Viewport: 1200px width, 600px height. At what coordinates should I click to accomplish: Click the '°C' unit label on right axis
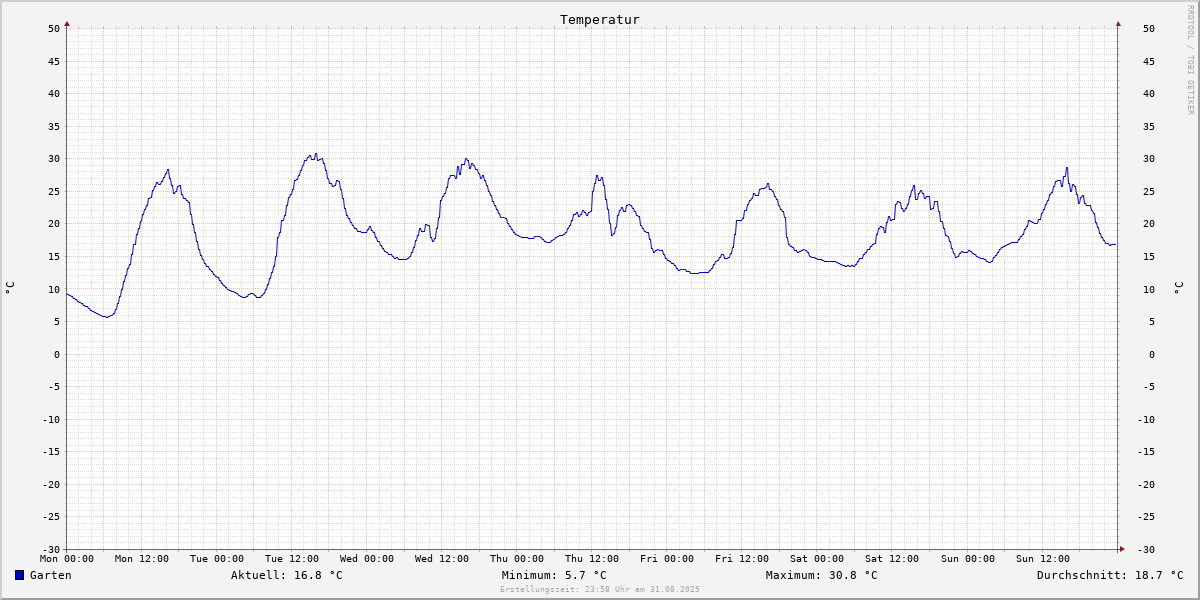(1177, 288)
